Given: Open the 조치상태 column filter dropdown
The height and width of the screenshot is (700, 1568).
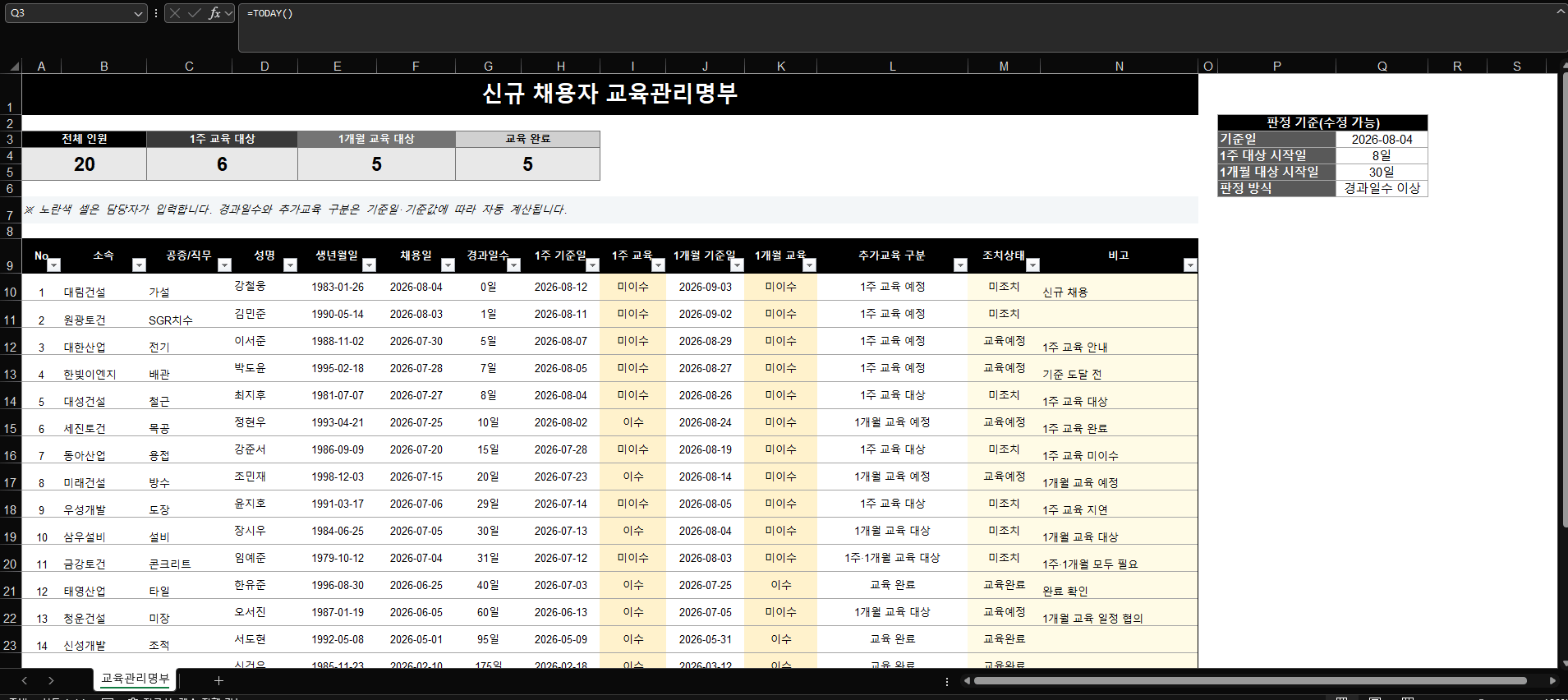Looking at the screenshot, I should coord(1032,265).
